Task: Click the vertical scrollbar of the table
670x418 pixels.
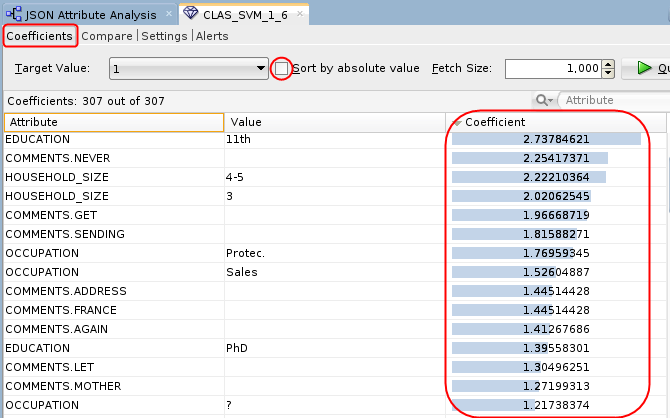Action: [x=668, y=186]
